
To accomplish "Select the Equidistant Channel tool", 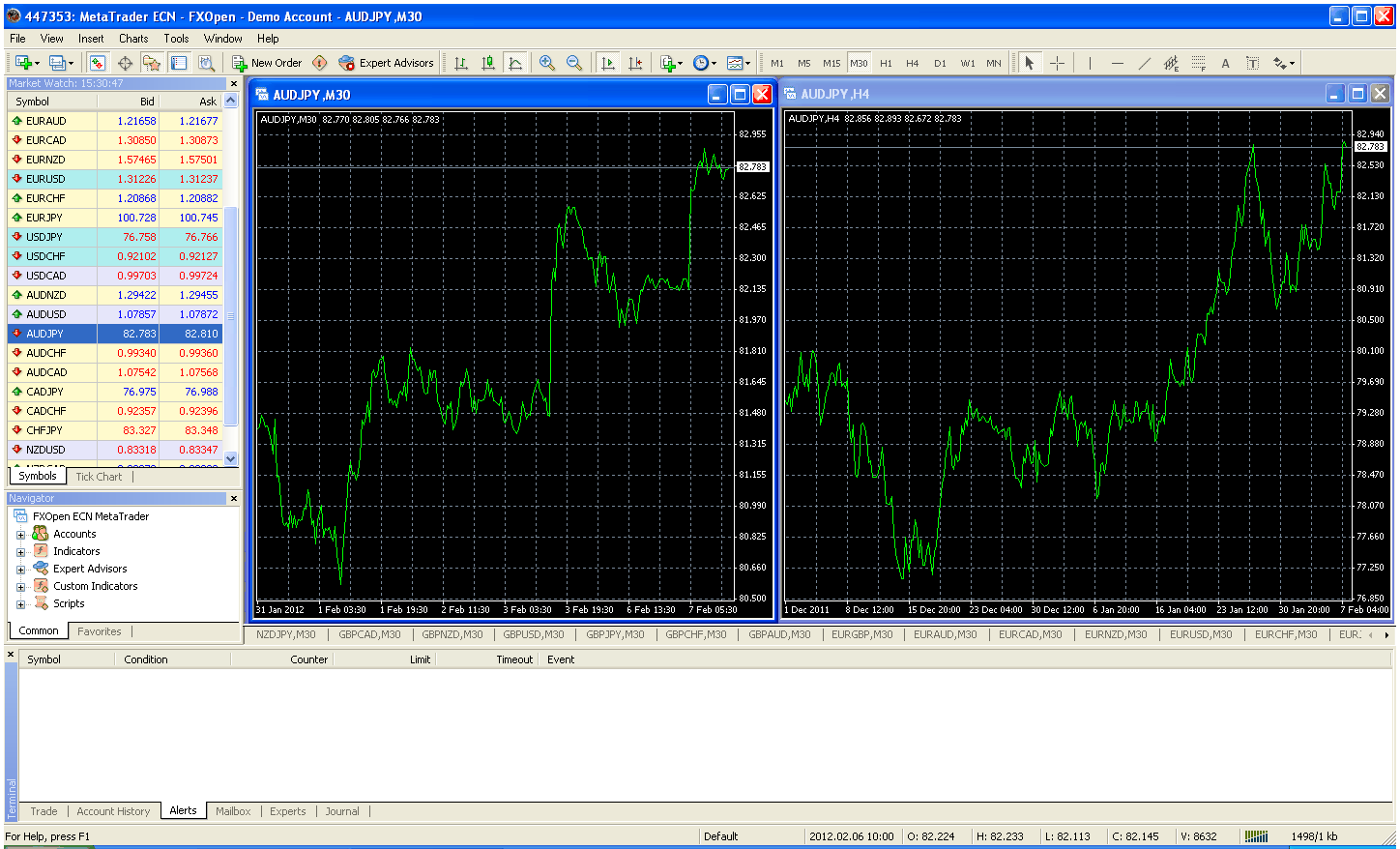I will pyautogui.click(x=1172, y=63).
